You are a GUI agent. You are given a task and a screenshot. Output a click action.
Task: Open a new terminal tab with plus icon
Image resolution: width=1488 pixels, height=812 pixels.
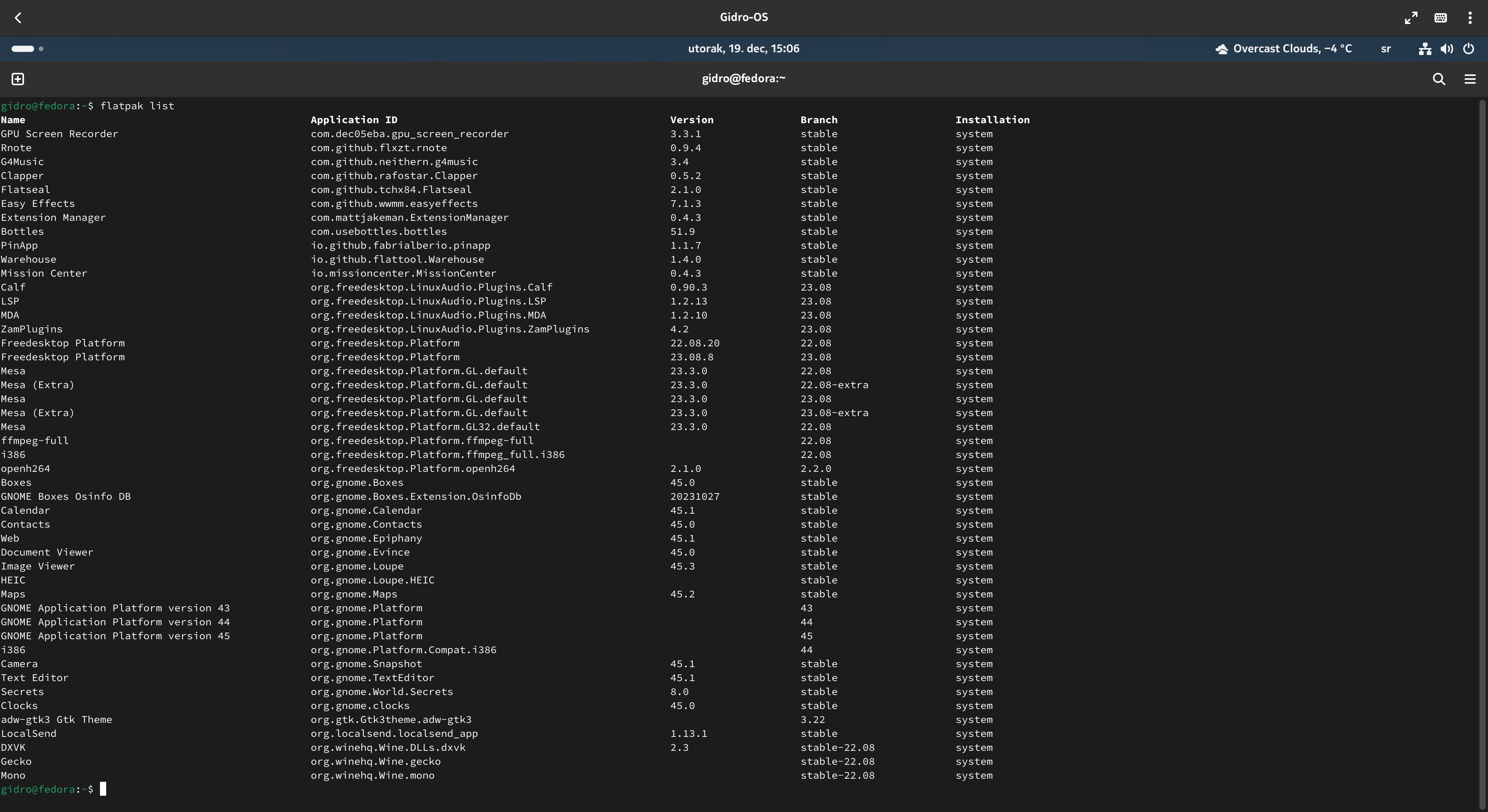click(18, 79)
